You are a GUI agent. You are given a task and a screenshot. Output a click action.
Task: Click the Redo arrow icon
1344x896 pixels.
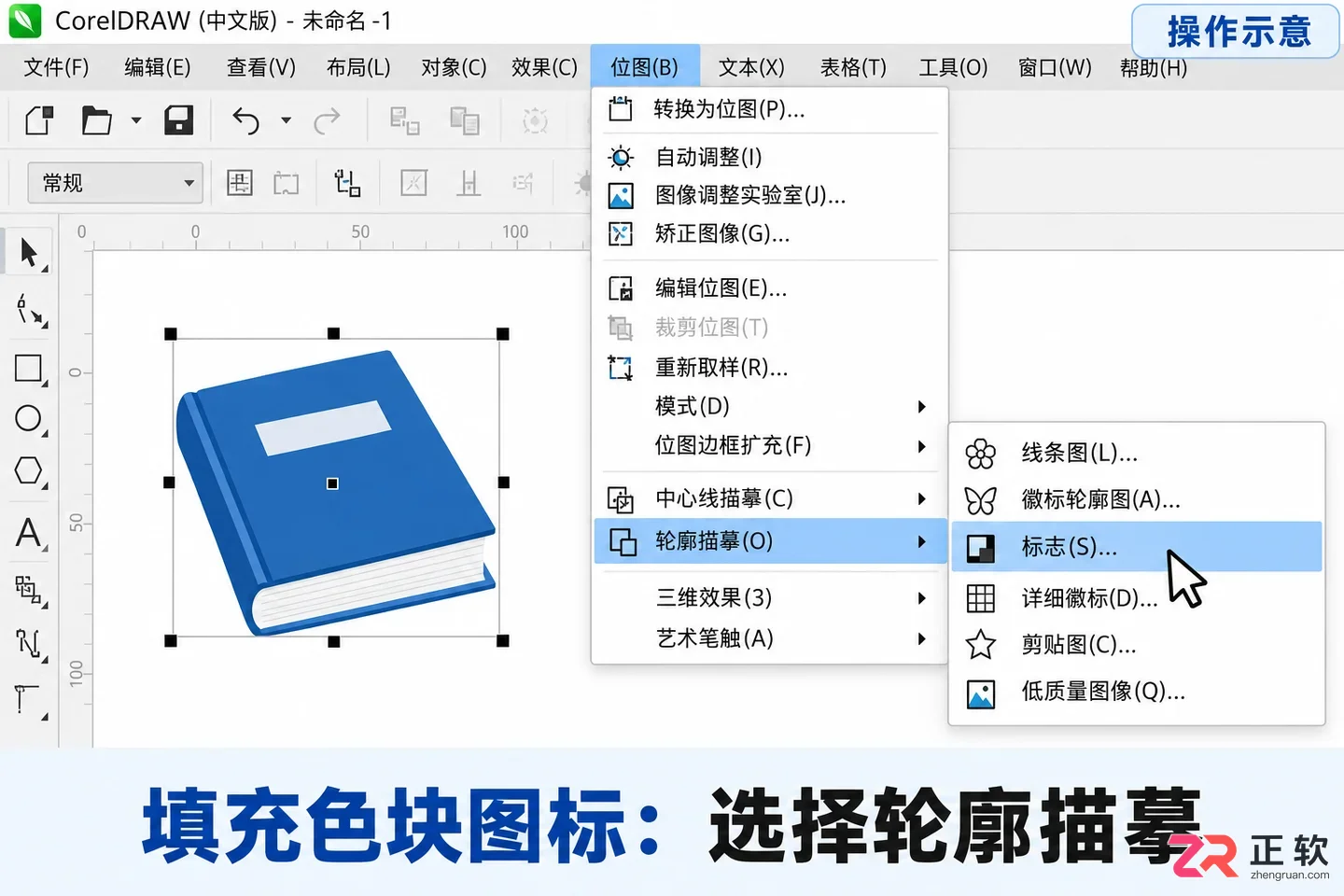pos(326,120)
